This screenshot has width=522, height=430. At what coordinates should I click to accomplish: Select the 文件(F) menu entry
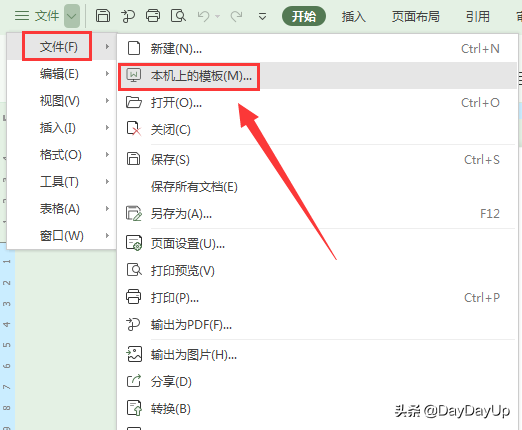pos(62,46)
